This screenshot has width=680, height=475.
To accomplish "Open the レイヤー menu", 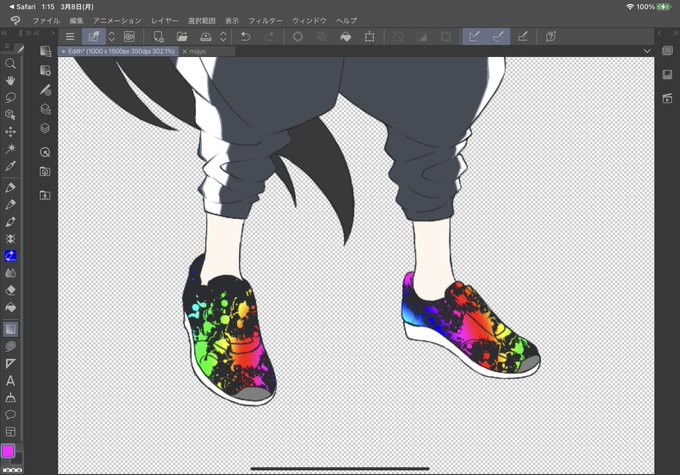I will click(x=165, y=20).
